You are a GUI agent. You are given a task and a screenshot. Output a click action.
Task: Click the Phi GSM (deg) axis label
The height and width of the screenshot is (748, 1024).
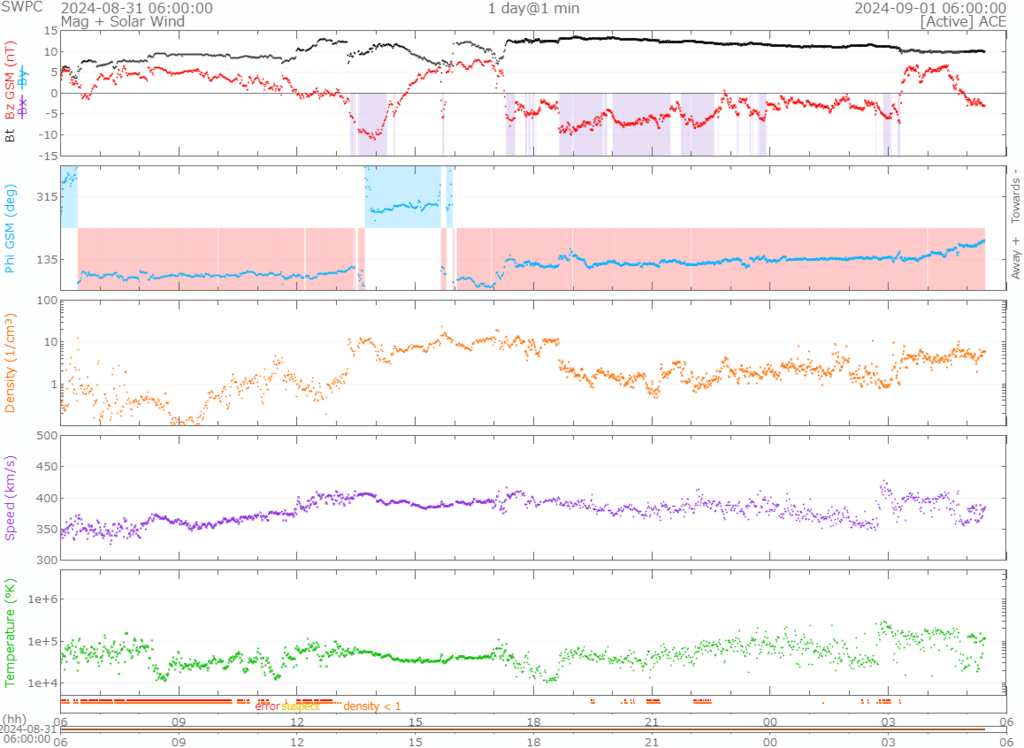[11, 227]
